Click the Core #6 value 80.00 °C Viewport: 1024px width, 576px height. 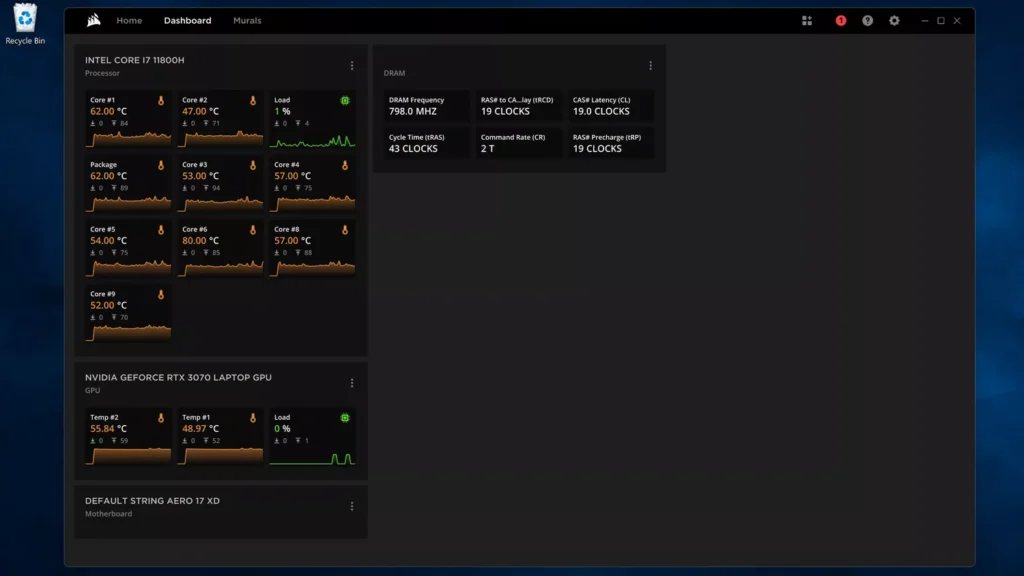200,241
